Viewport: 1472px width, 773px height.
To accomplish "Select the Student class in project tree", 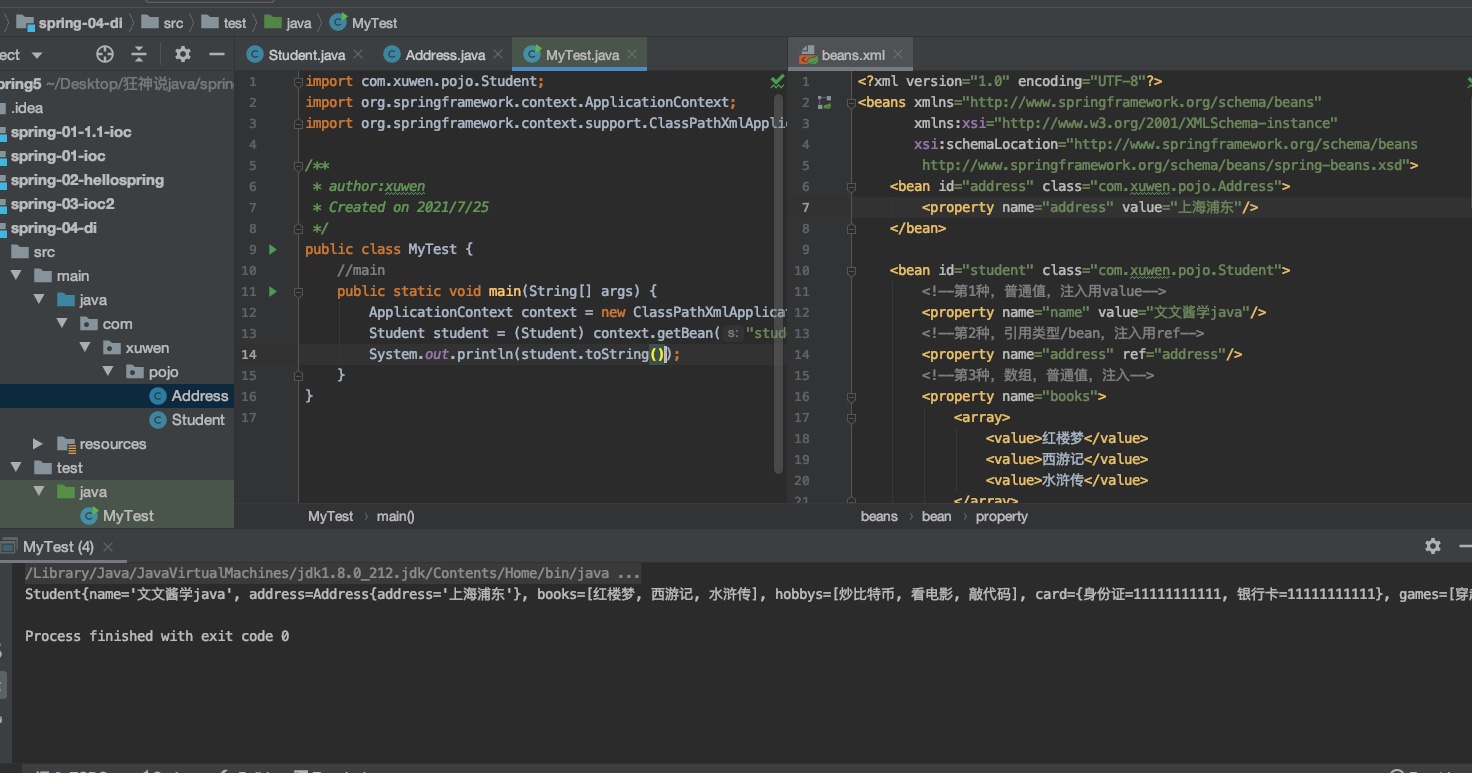I will [197, 420].
